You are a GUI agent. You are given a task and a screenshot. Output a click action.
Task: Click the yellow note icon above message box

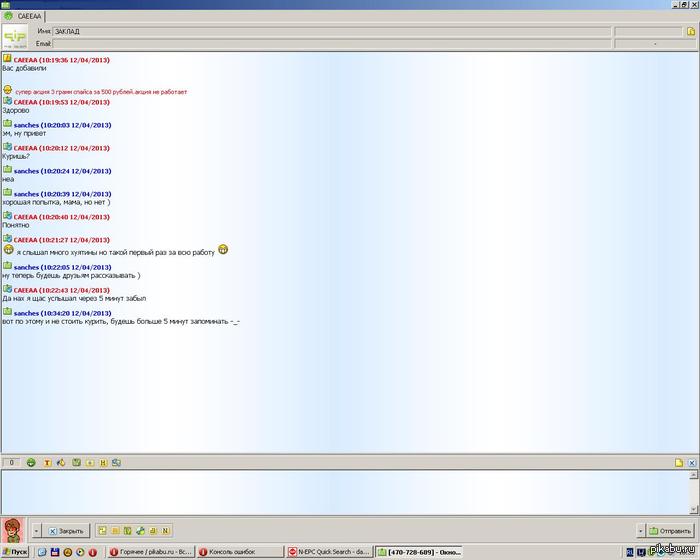click(678, 463)
